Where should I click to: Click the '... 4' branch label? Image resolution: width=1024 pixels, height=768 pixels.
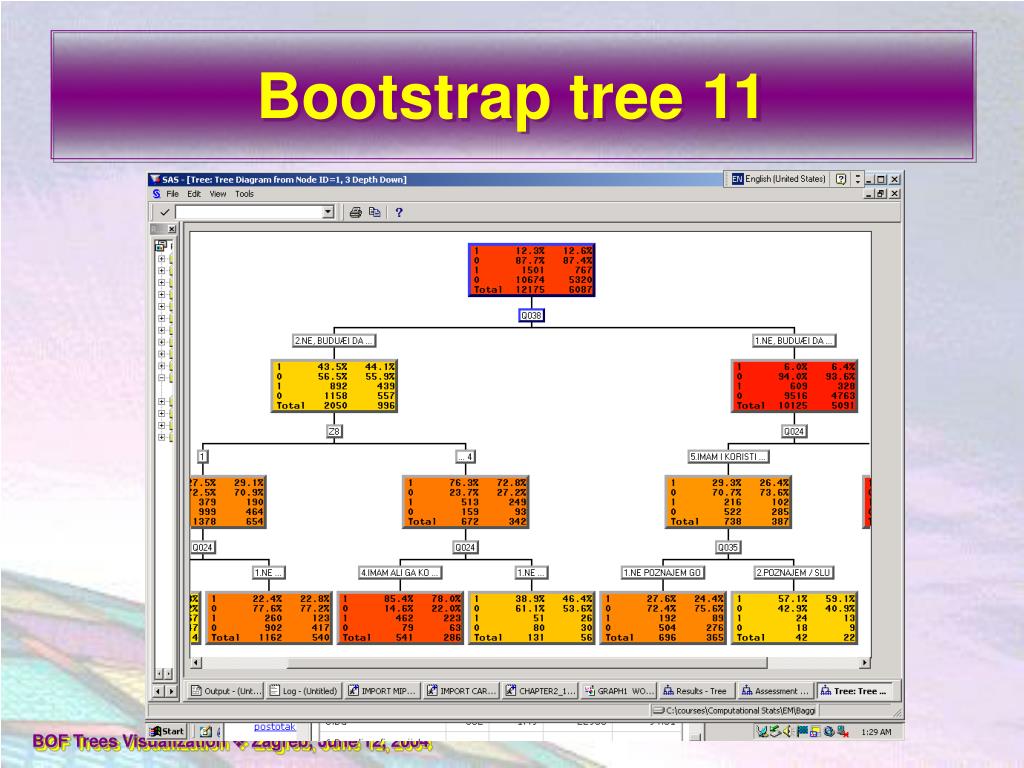pyautogui.click(x=466, y=457)
